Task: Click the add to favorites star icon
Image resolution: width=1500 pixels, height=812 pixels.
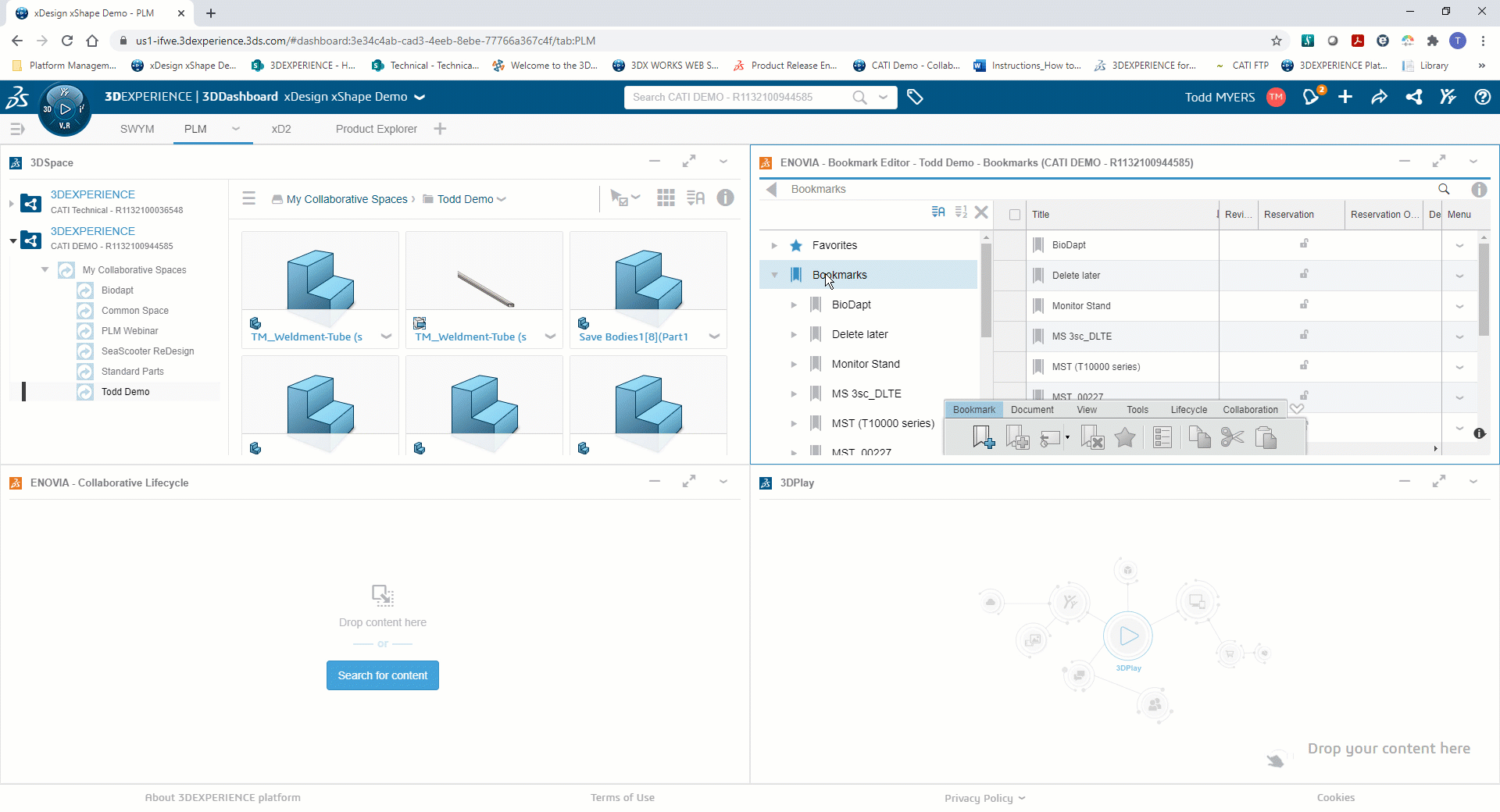Action: pos(1125,437)
